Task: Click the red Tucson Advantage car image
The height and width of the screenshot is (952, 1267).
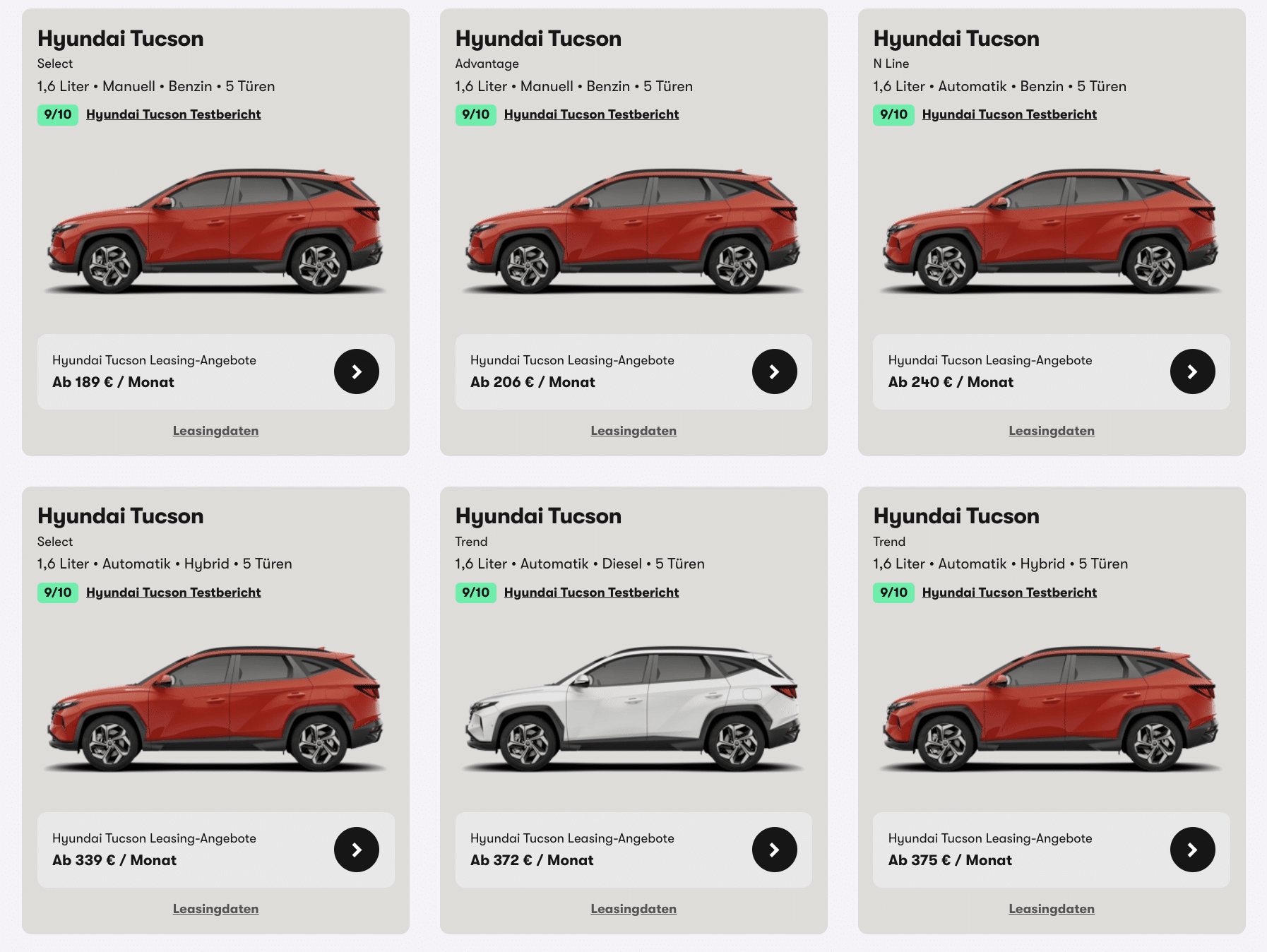Action: click(633, 231)
